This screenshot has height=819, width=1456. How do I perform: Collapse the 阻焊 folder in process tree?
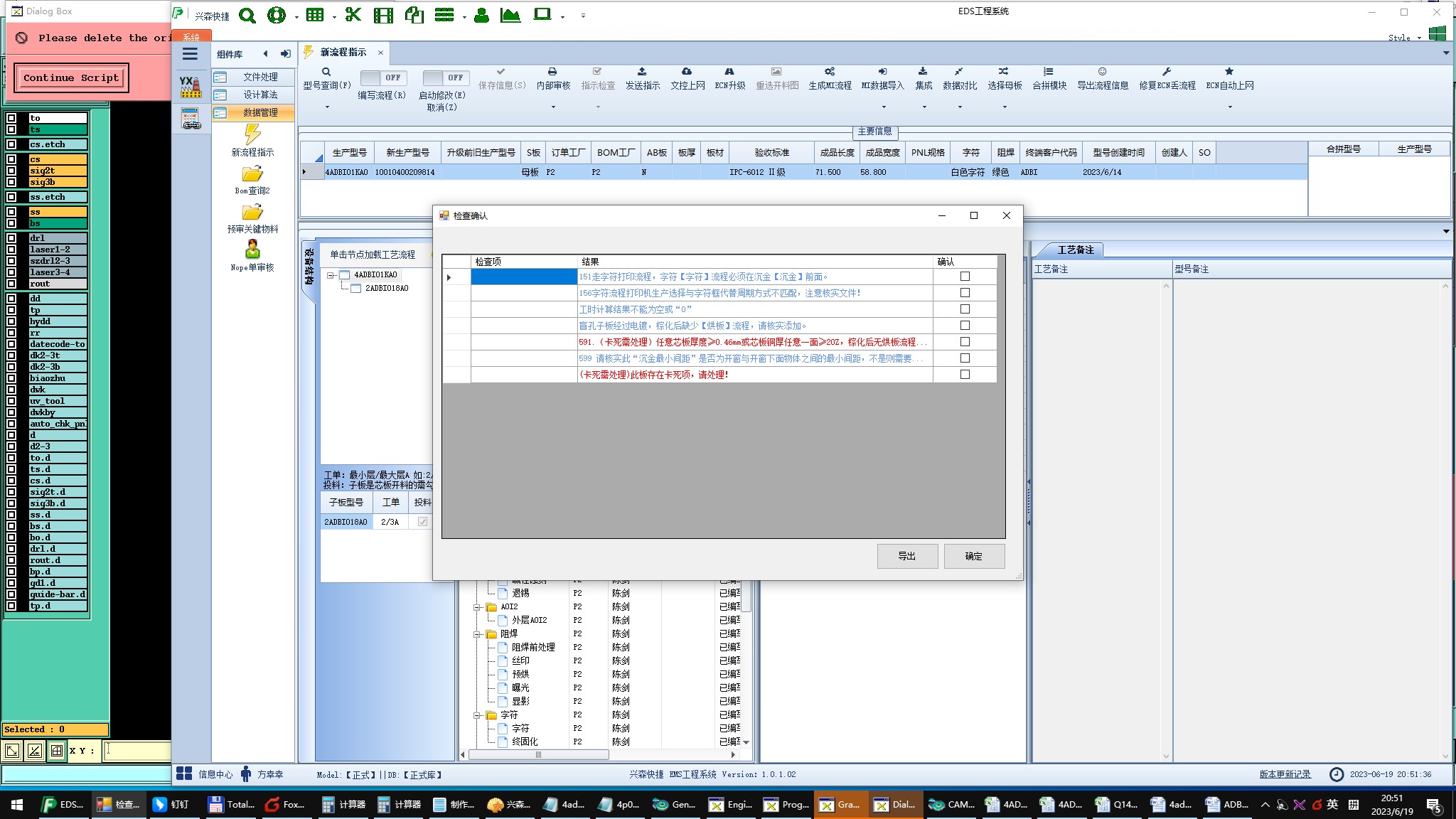point(478,633)
